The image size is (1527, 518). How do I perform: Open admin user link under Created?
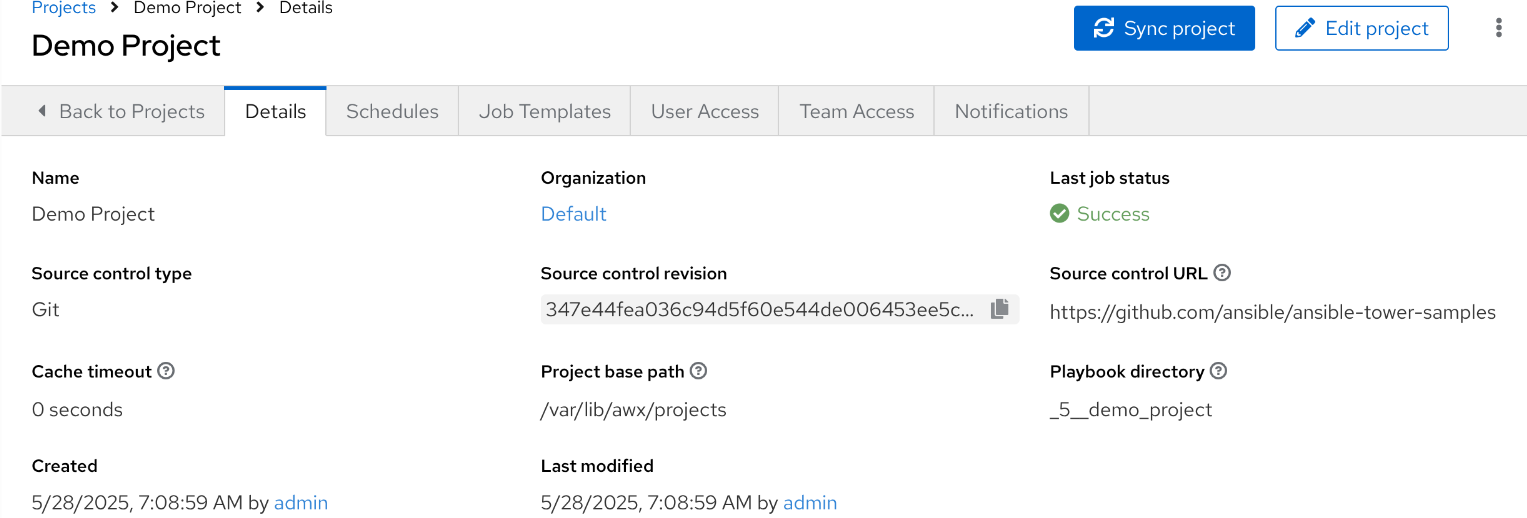click(301, 503)
